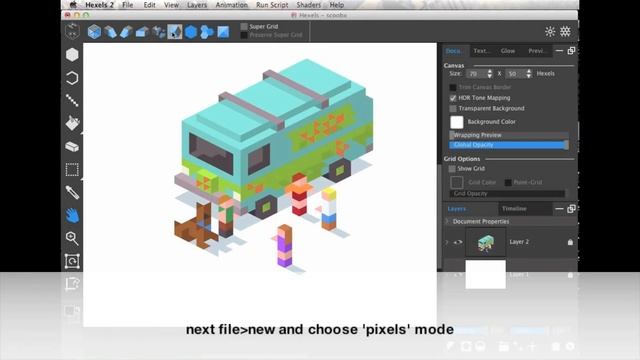Open the File menu
The width and height of the screenshot is (640, 360).
point(128,5)
